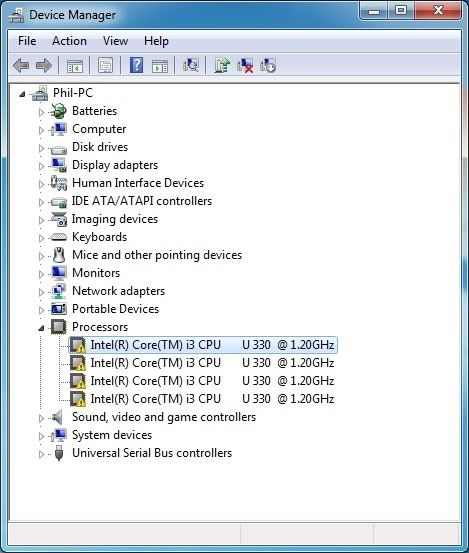Select IDE ATA/ATAPI controllers label
469x553 pixels.
pos(142,201)
